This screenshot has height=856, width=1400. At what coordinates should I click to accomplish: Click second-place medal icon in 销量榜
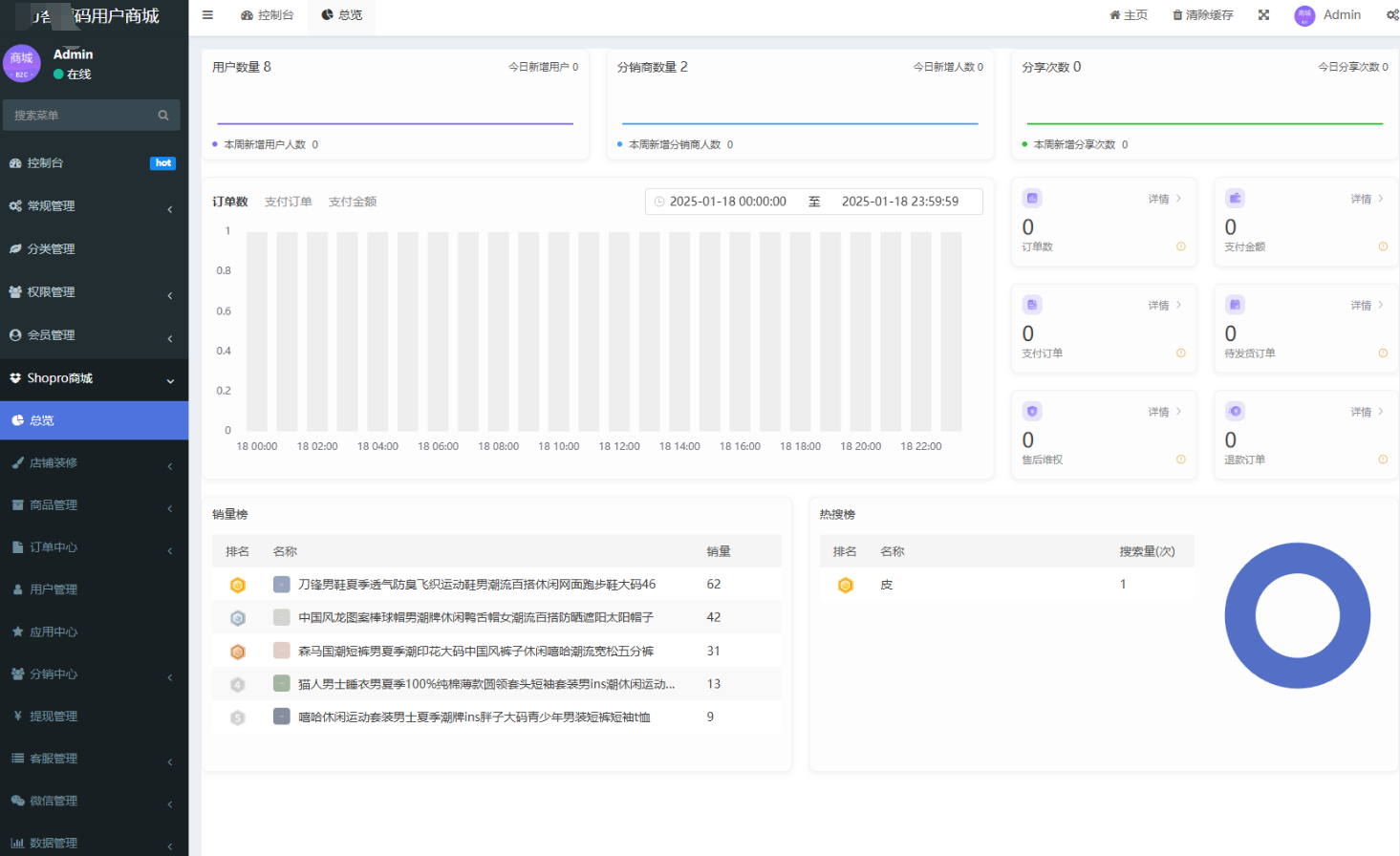coord(238,618)
